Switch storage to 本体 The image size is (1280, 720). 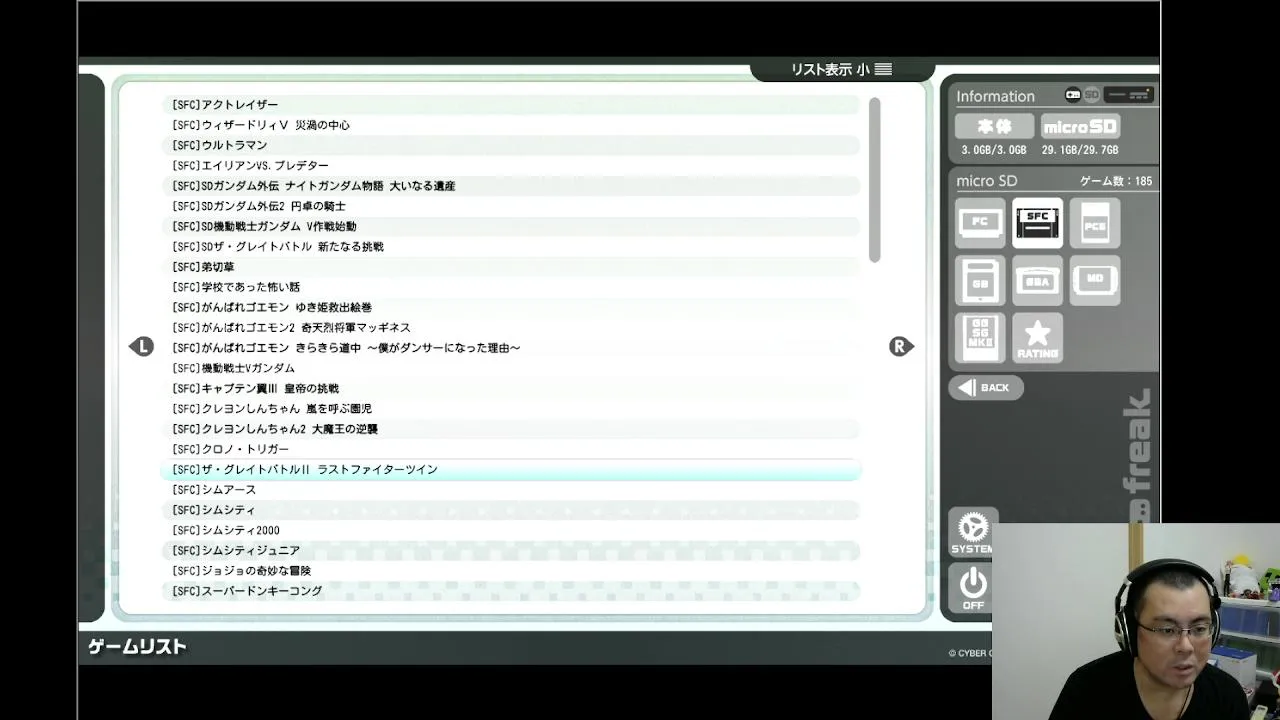994,126
